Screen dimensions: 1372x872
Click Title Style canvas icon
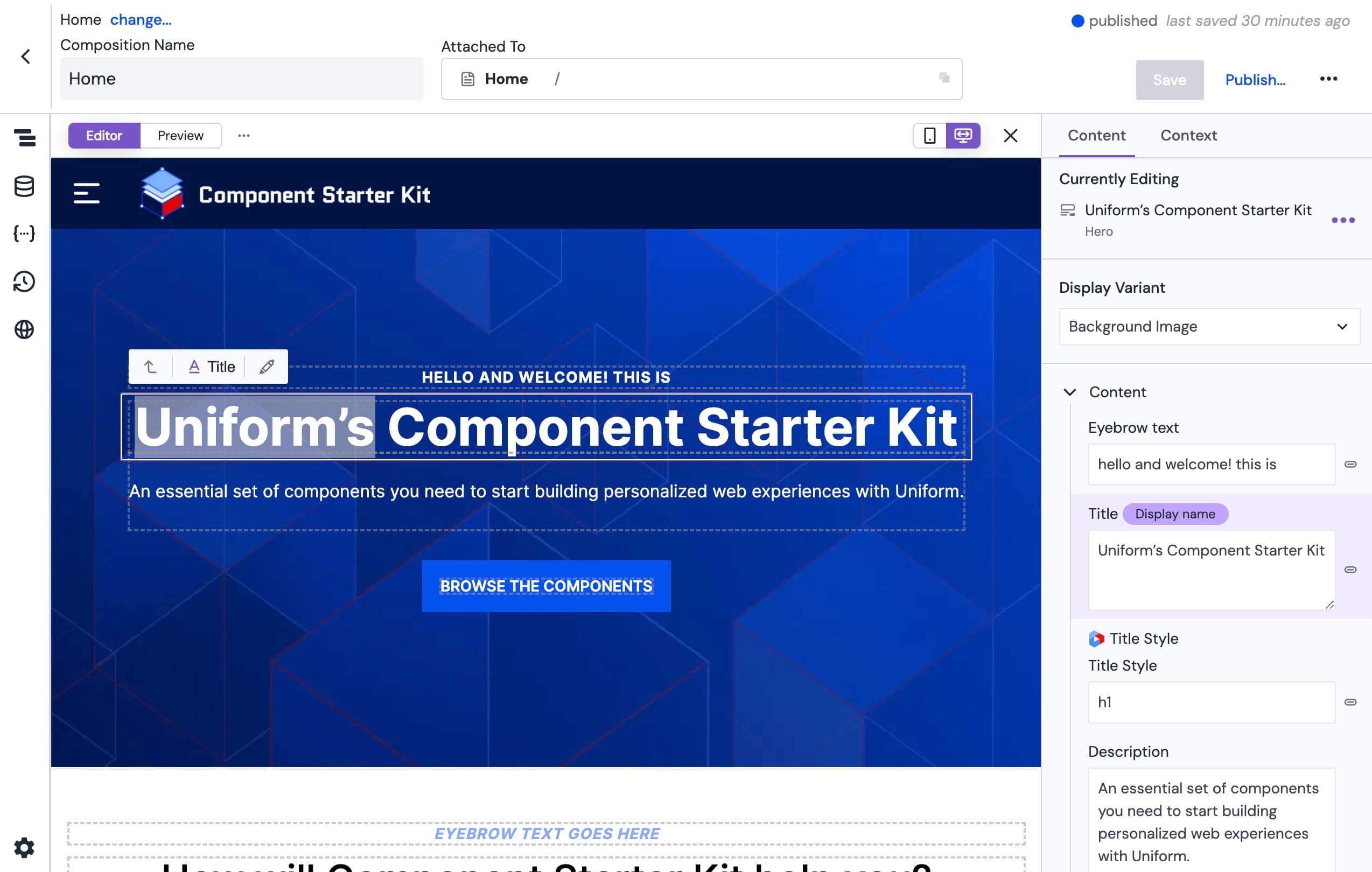click(x=1096, y=638)
